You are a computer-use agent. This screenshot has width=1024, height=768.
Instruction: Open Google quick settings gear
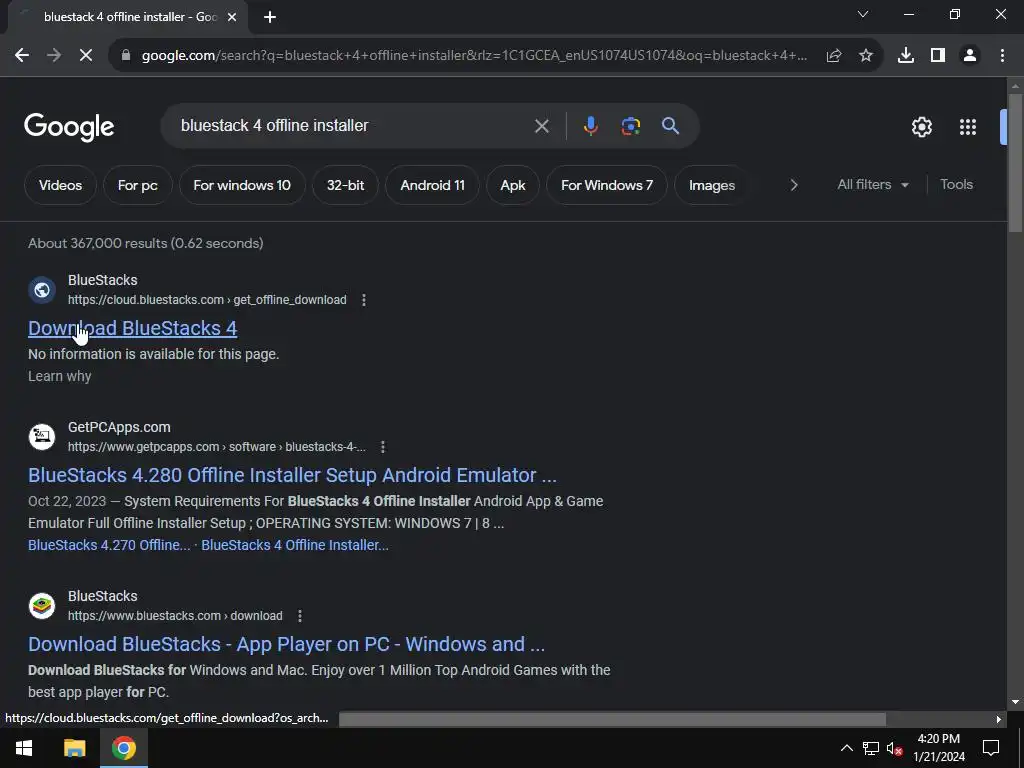click(921, 127)
